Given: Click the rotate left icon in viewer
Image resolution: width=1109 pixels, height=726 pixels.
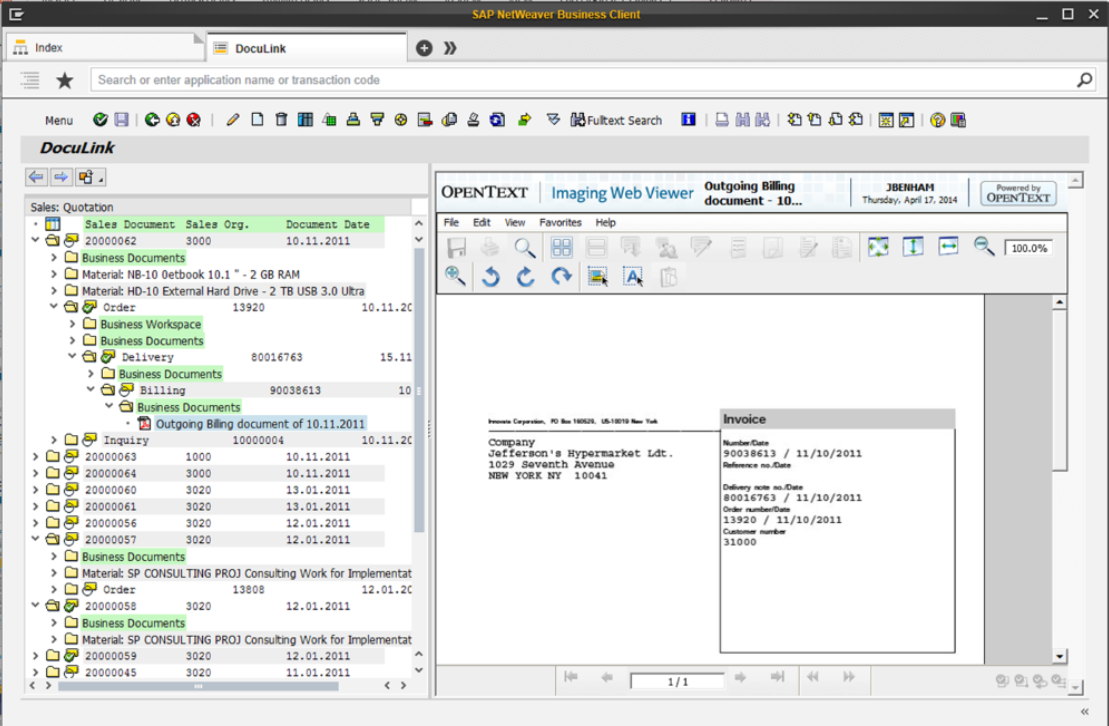Looking at the screenshot, I should pos(490,277).
